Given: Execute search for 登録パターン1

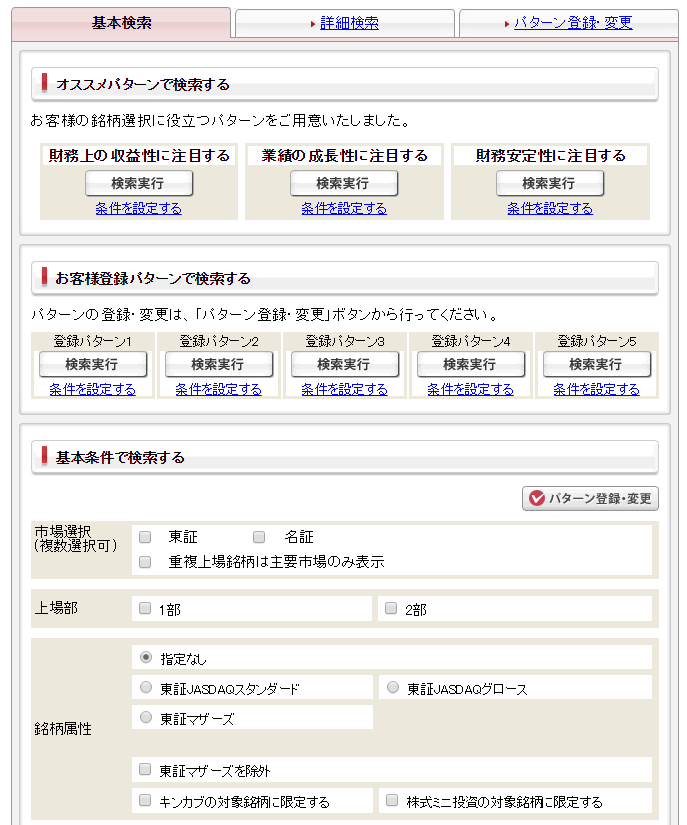Looking at the screenshot, I should coord(92,365).
